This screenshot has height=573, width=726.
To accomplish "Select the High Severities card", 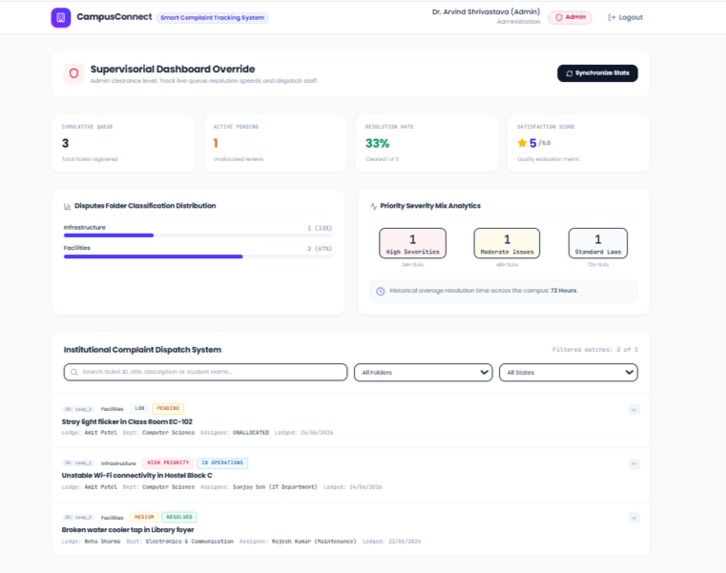I will [413, 243].
